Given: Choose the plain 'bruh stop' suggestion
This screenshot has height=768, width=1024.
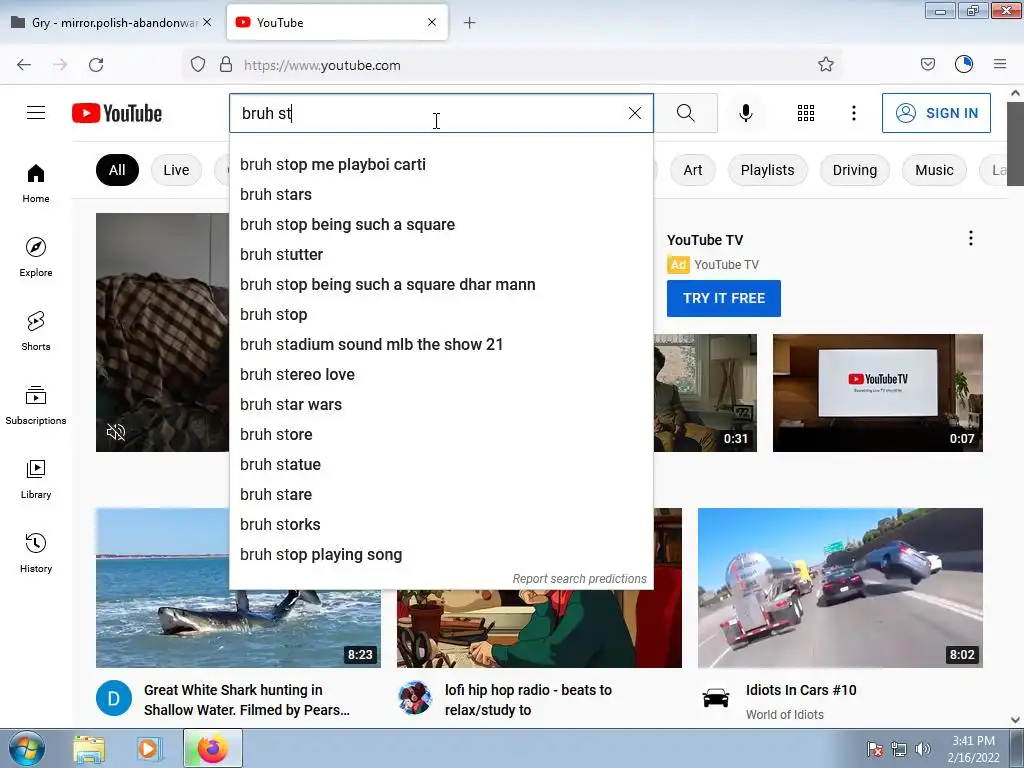Looking at the screenshot, I should pos(441,315).
